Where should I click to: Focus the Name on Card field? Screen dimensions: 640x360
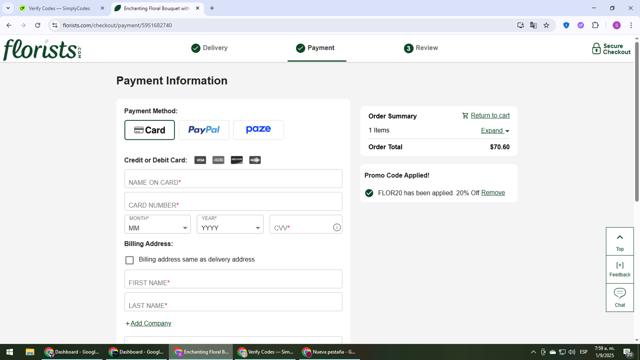(x=233, y=179)
